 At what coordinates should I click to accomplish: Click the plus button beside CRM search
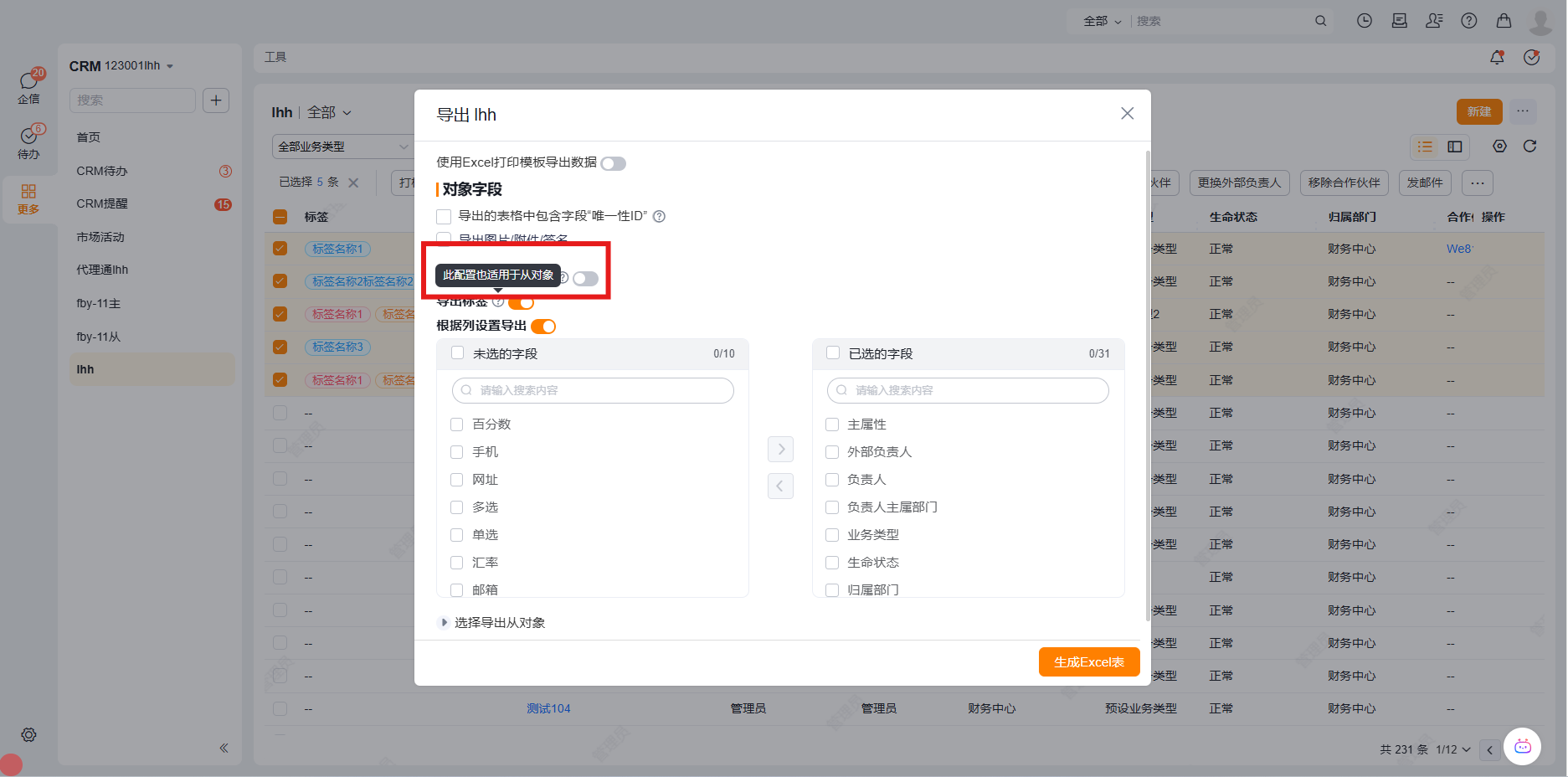click(216, 100)
